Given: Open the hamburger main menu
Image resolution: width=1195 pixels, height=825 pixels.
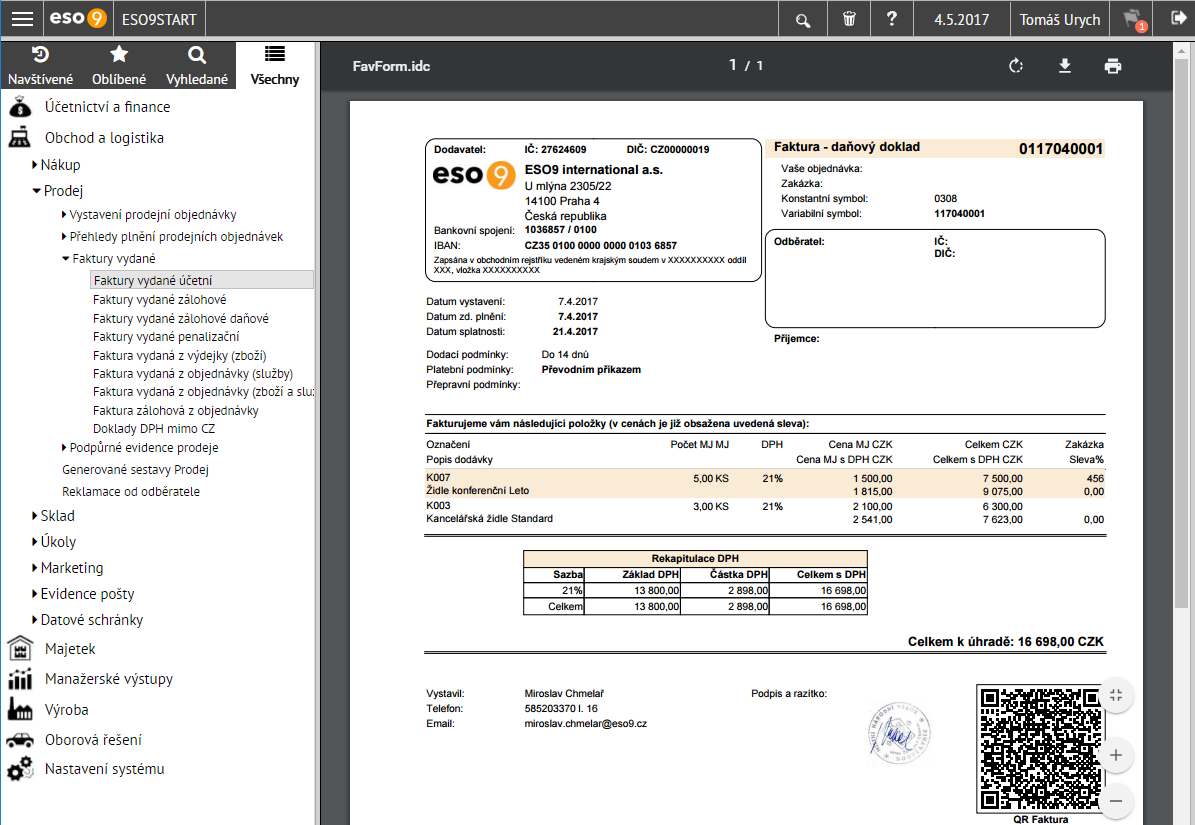Looking at the screenshot, I should pos(22,19).
